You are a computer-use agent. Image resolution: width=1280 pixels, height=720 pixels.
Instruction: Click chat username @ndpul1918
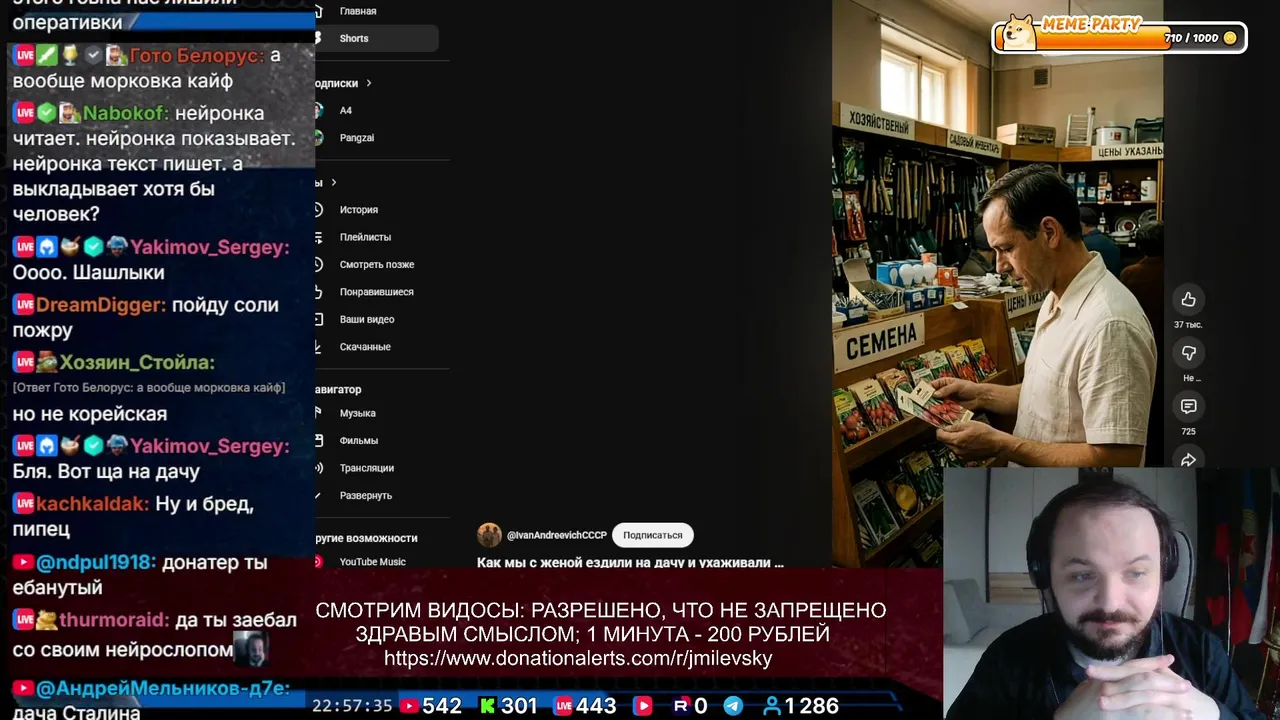pyautogui.click(x=96, y=563)
